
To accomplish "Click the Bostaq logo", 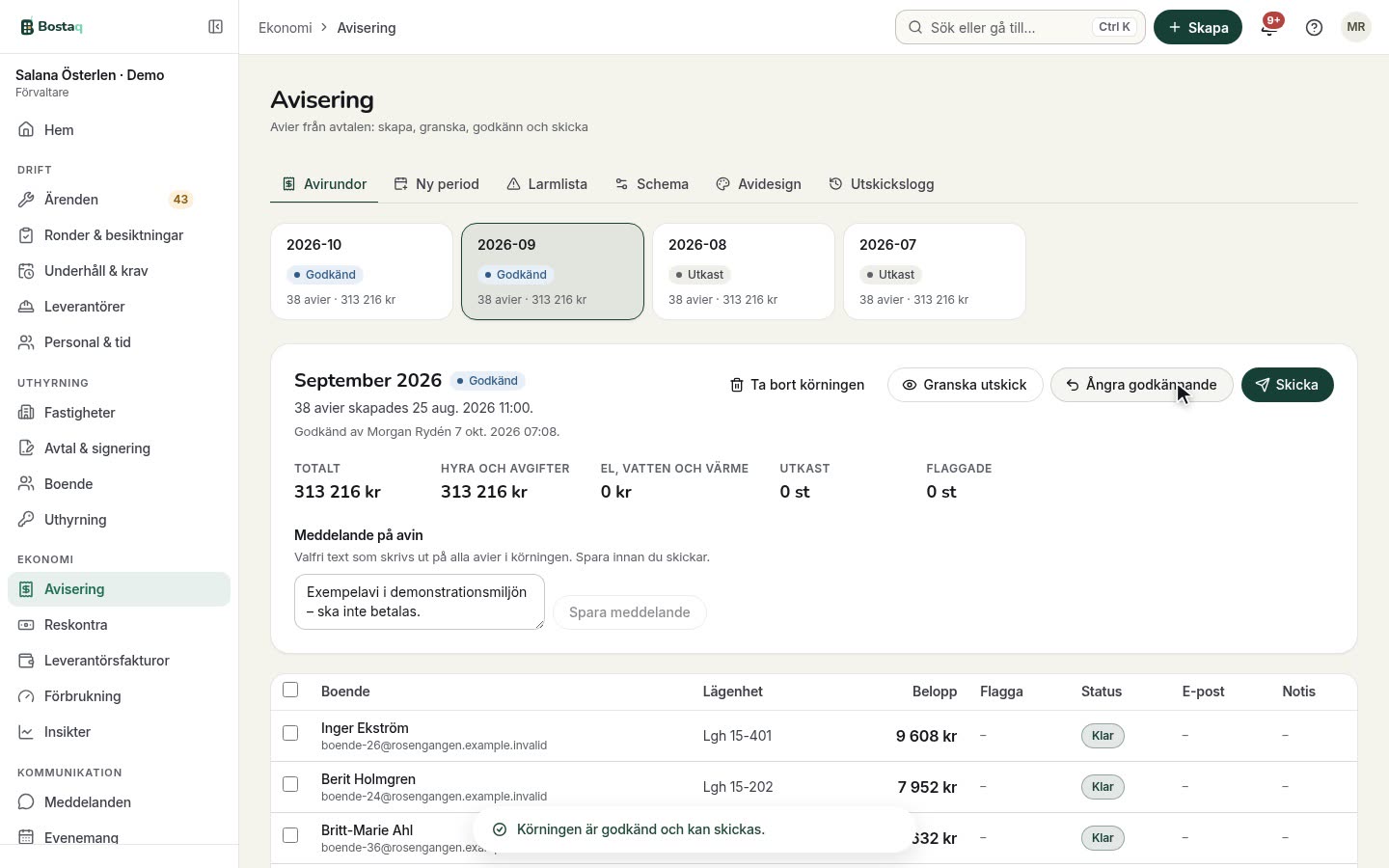I will [x=52, y=27].
